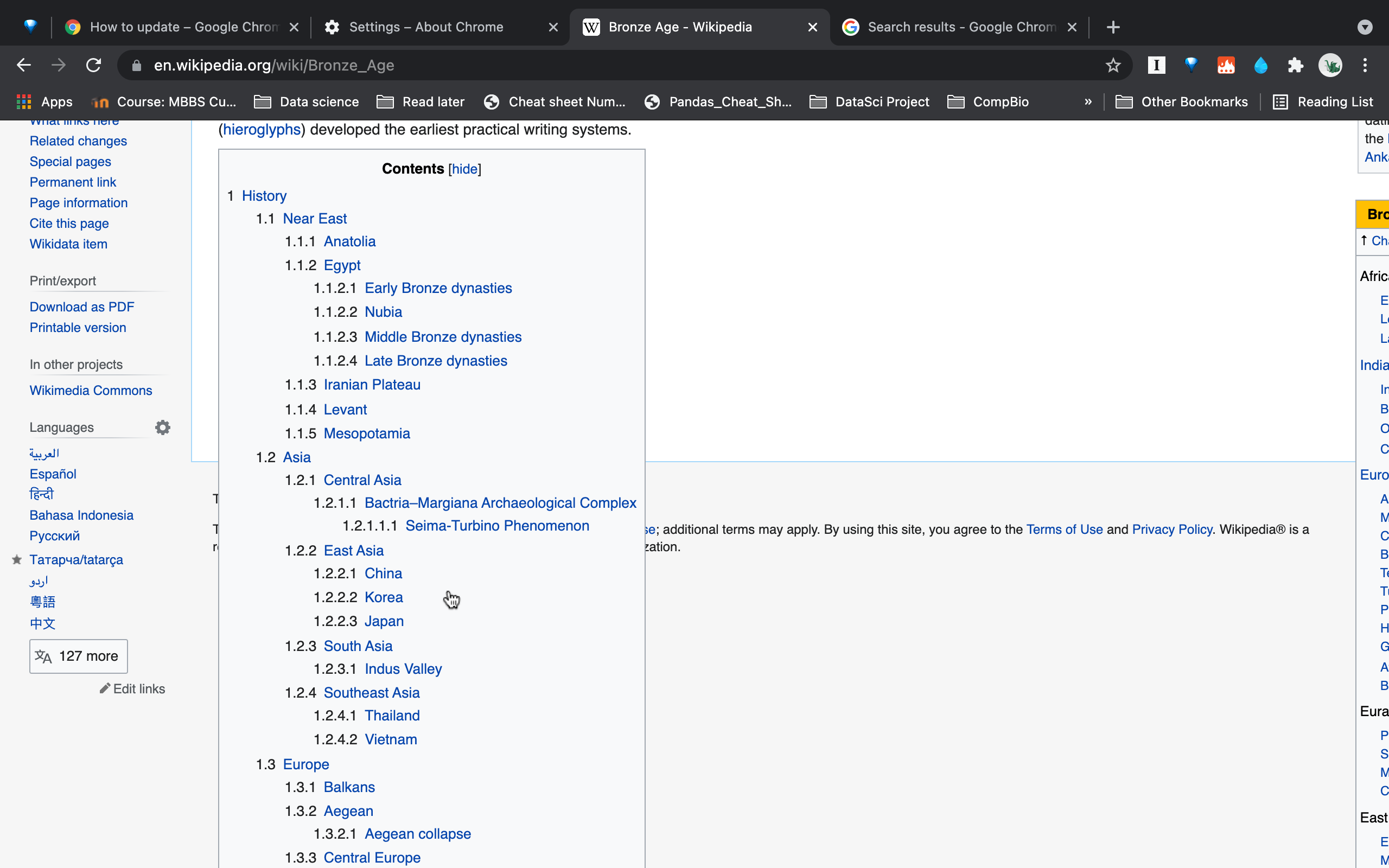This screenshot has width=1389, height=868.
Task: Toggle the Languages section gear icon
Action: point(163,428)
